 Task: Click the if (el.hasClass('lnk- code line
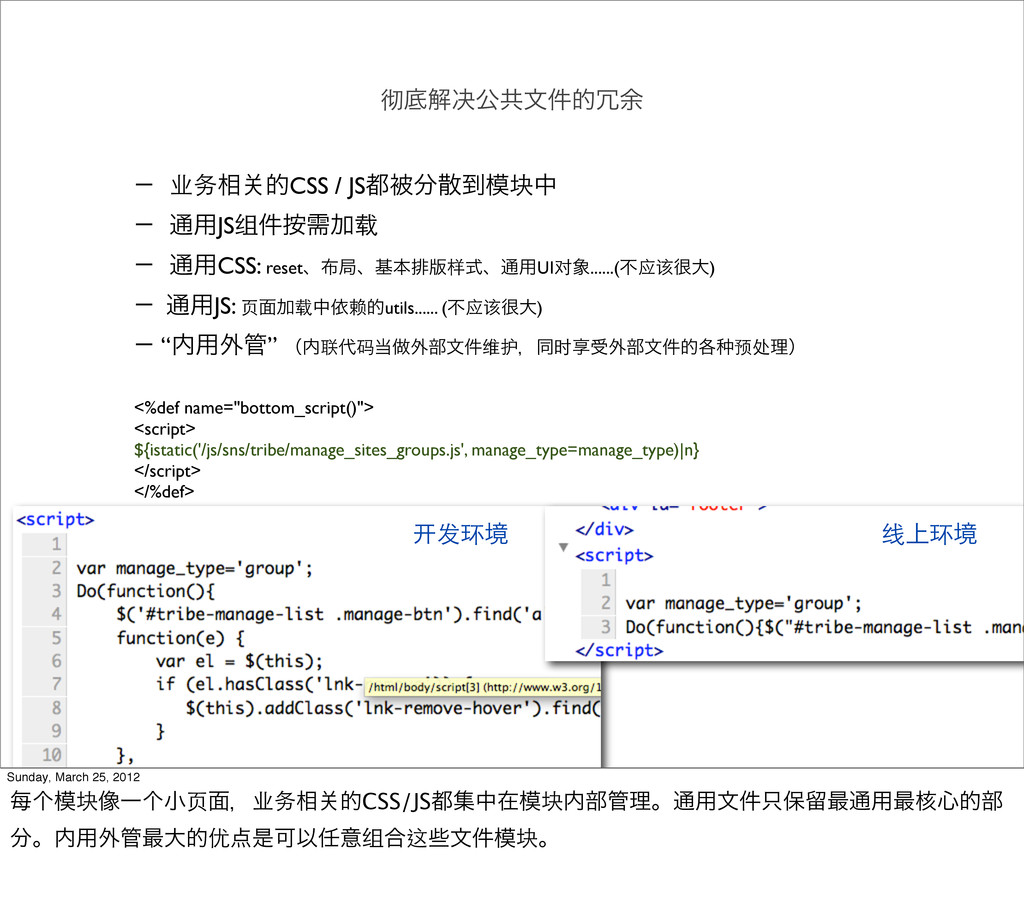click(x=259, y=685)
